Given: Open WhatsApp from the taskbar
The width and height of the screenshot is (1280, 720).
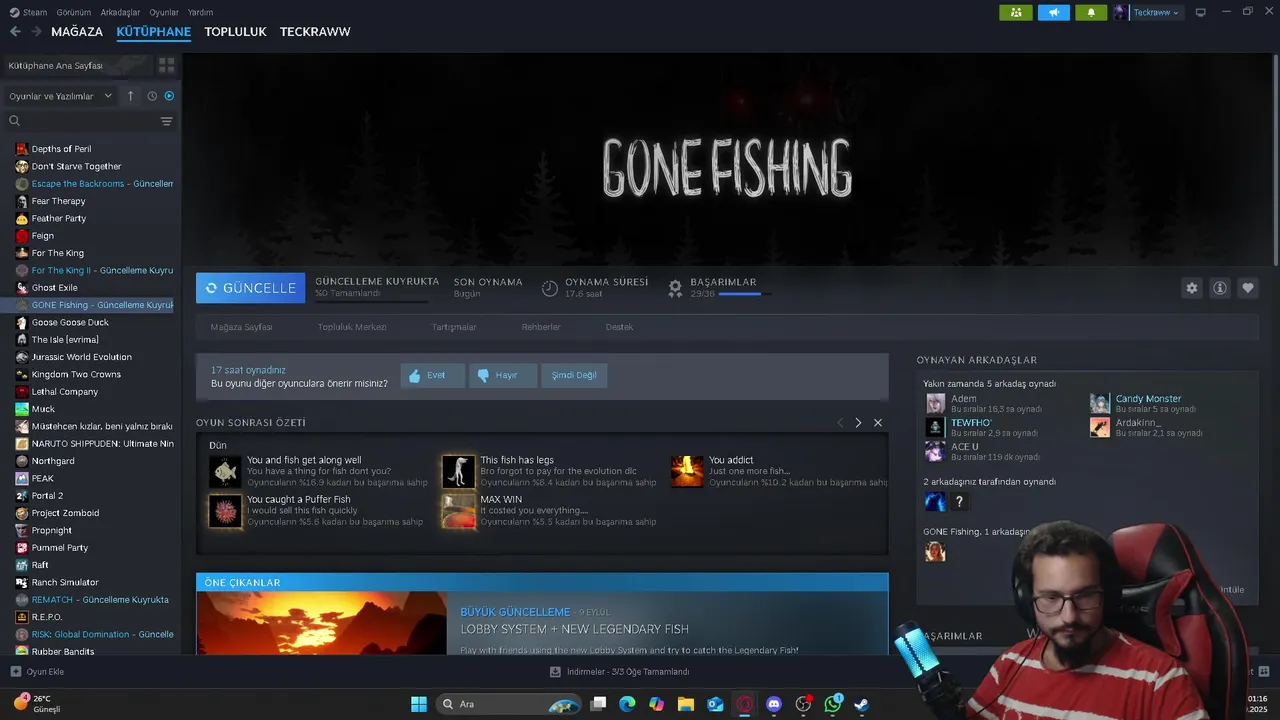Looking at the screenshot, I should (832, 704).
